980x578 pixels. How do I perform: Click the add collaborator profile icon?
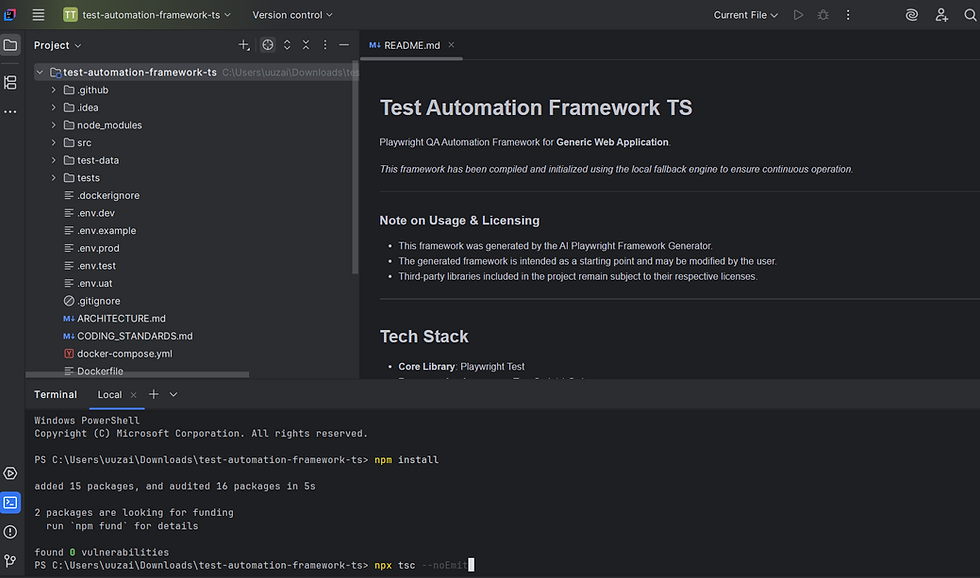coord(941,14)
